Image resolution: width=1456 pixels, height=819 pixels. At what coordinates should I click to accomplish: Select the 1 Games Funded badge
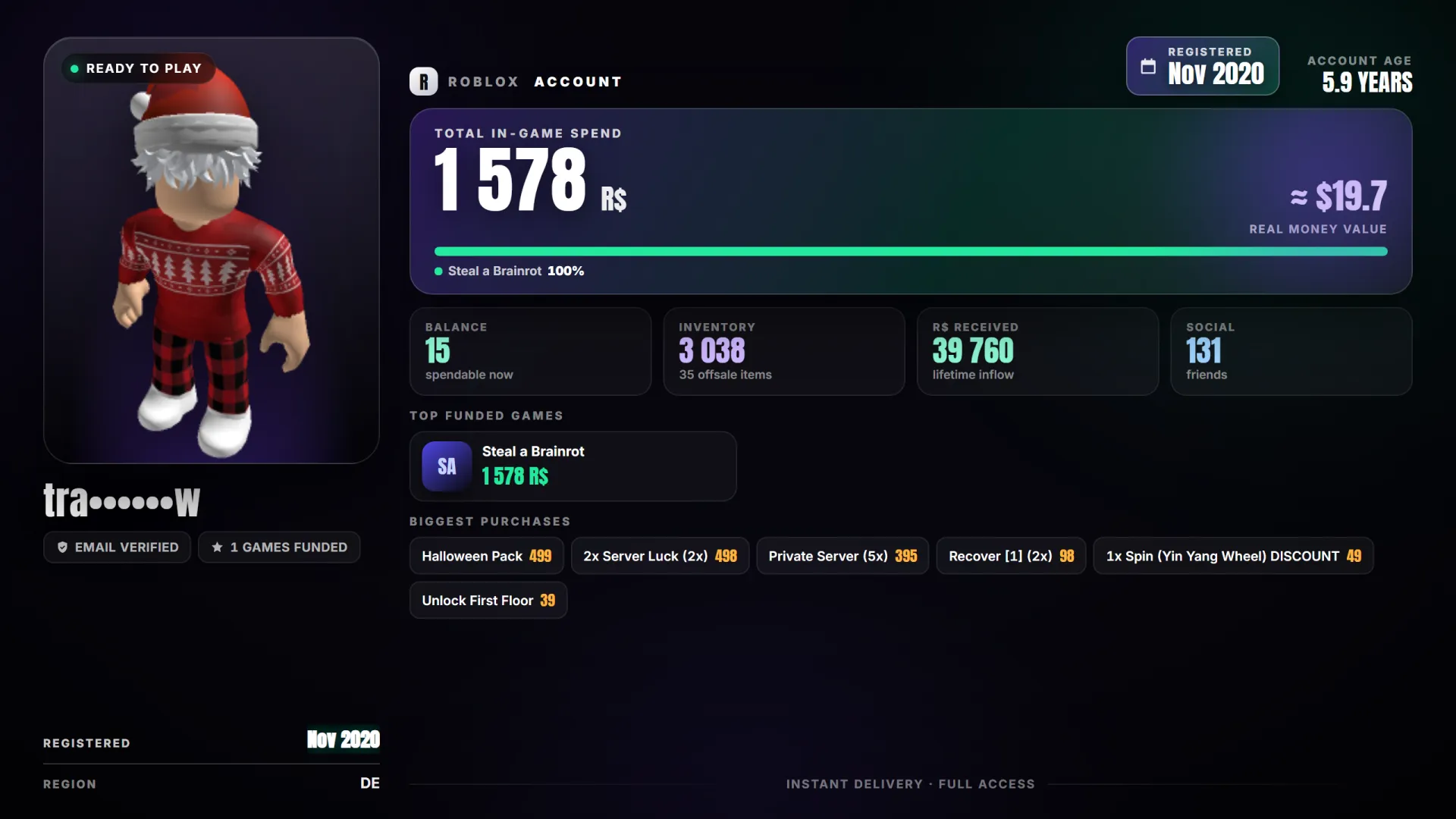coord(279,548)
